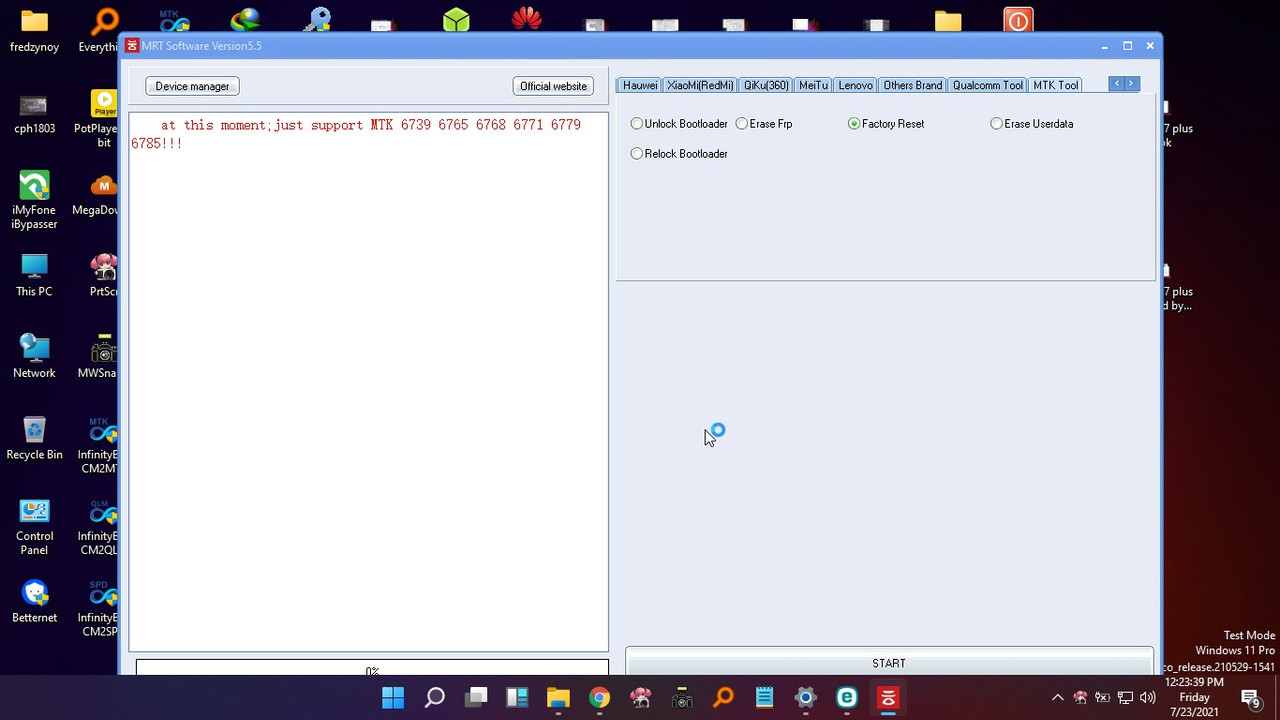Open the cph1803 desktop shortcut
The height and width of the screenshot is (720, 1280).
34,113
